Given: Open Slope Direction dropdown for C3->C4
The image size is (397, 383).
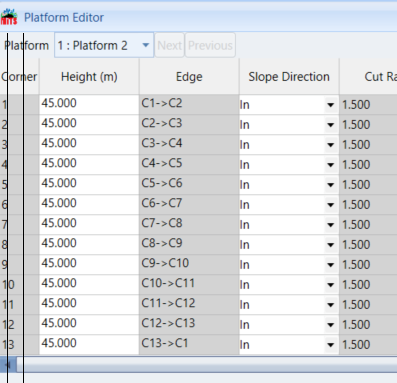Looking at the screenshot, I should (330, 145).
